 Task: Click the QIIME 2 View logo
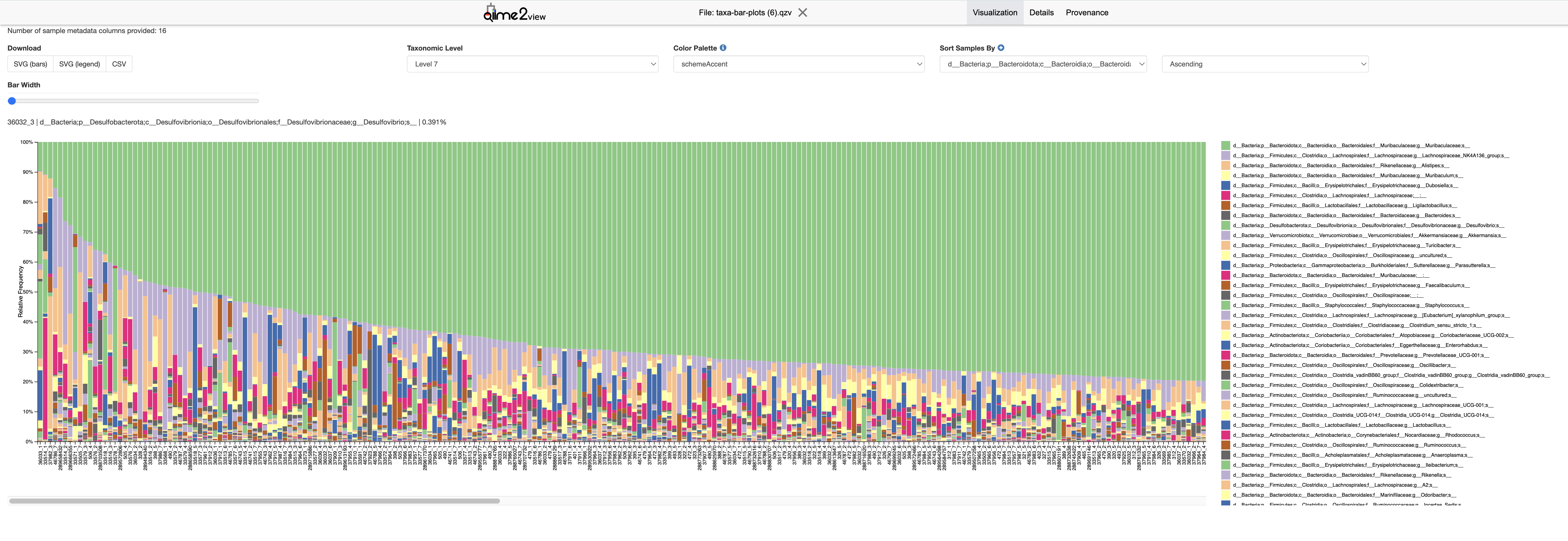point(514,13)
